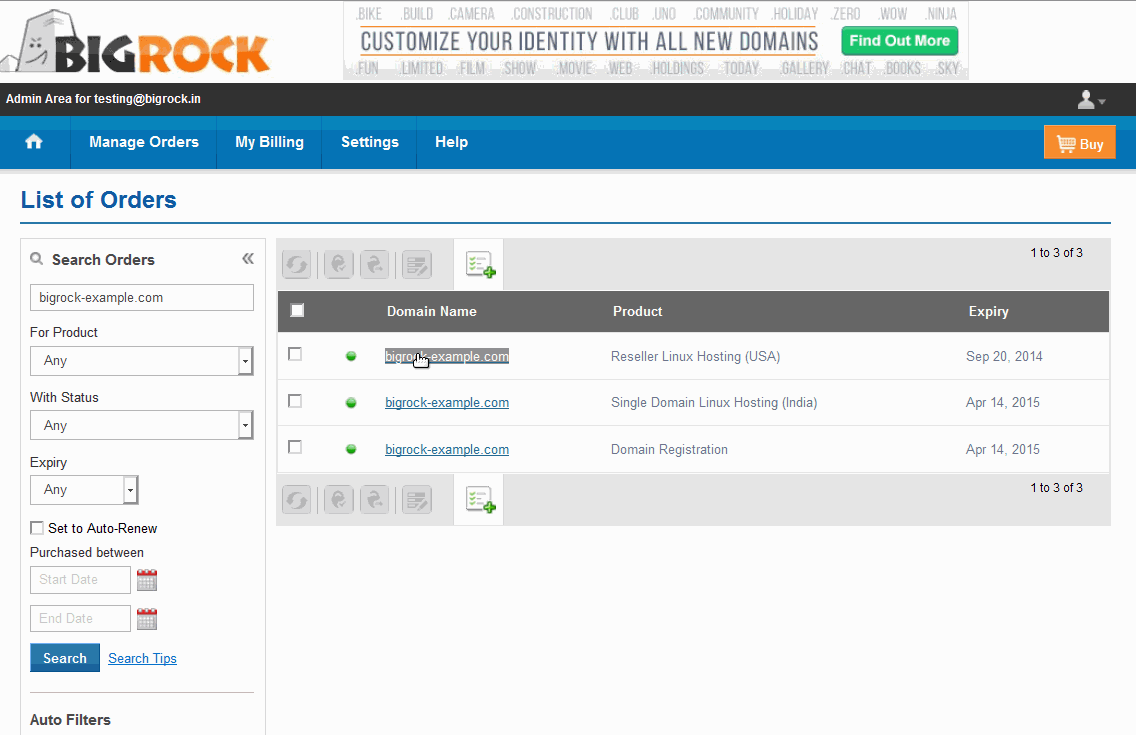Click the Domain Registration product cell

[669, 450]
